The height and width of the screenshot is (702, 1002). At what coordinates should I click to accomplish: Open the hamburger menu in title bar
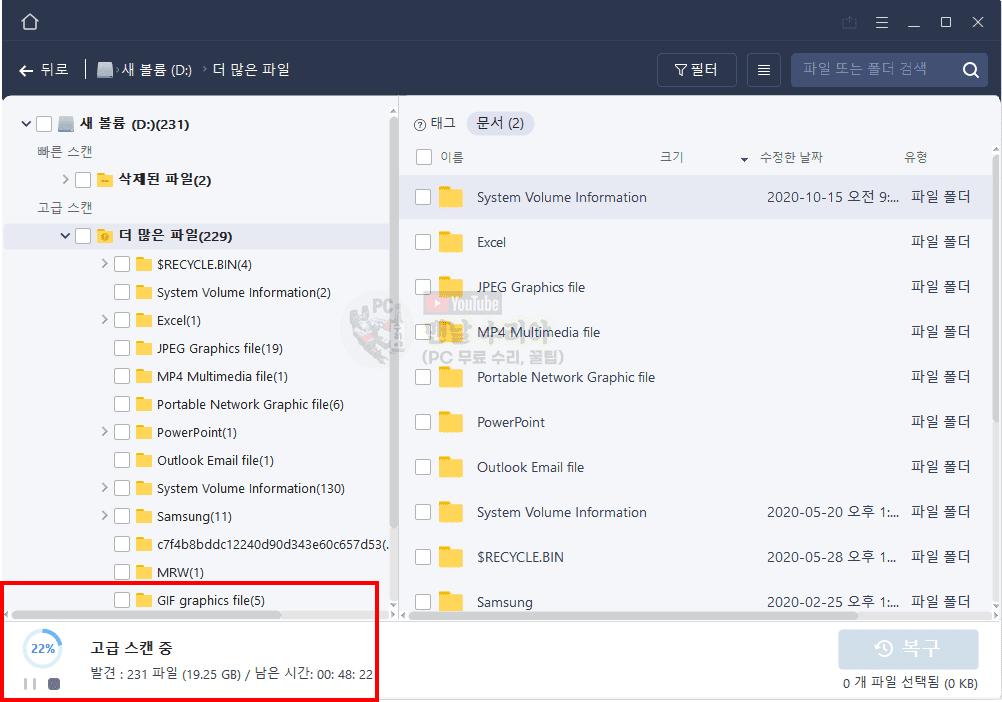881,22
